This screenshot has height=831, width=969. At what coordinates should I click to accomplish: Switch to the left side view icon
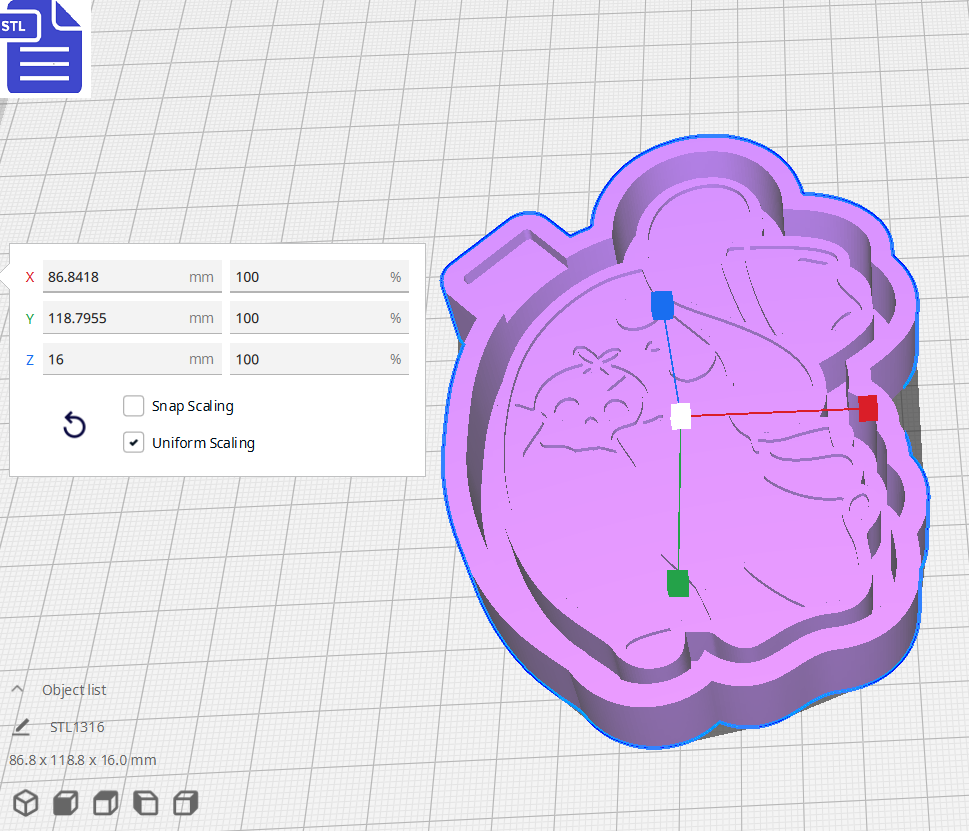[145, 803]
